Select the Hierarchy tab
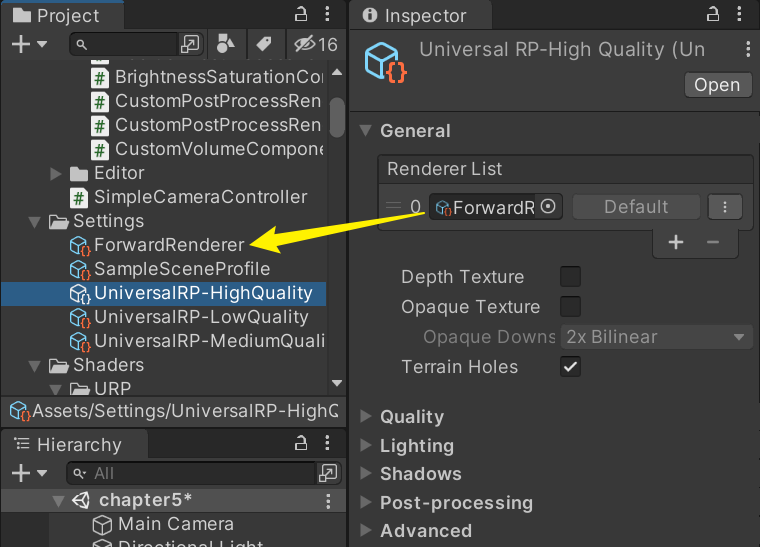 [x=78, y=445]
